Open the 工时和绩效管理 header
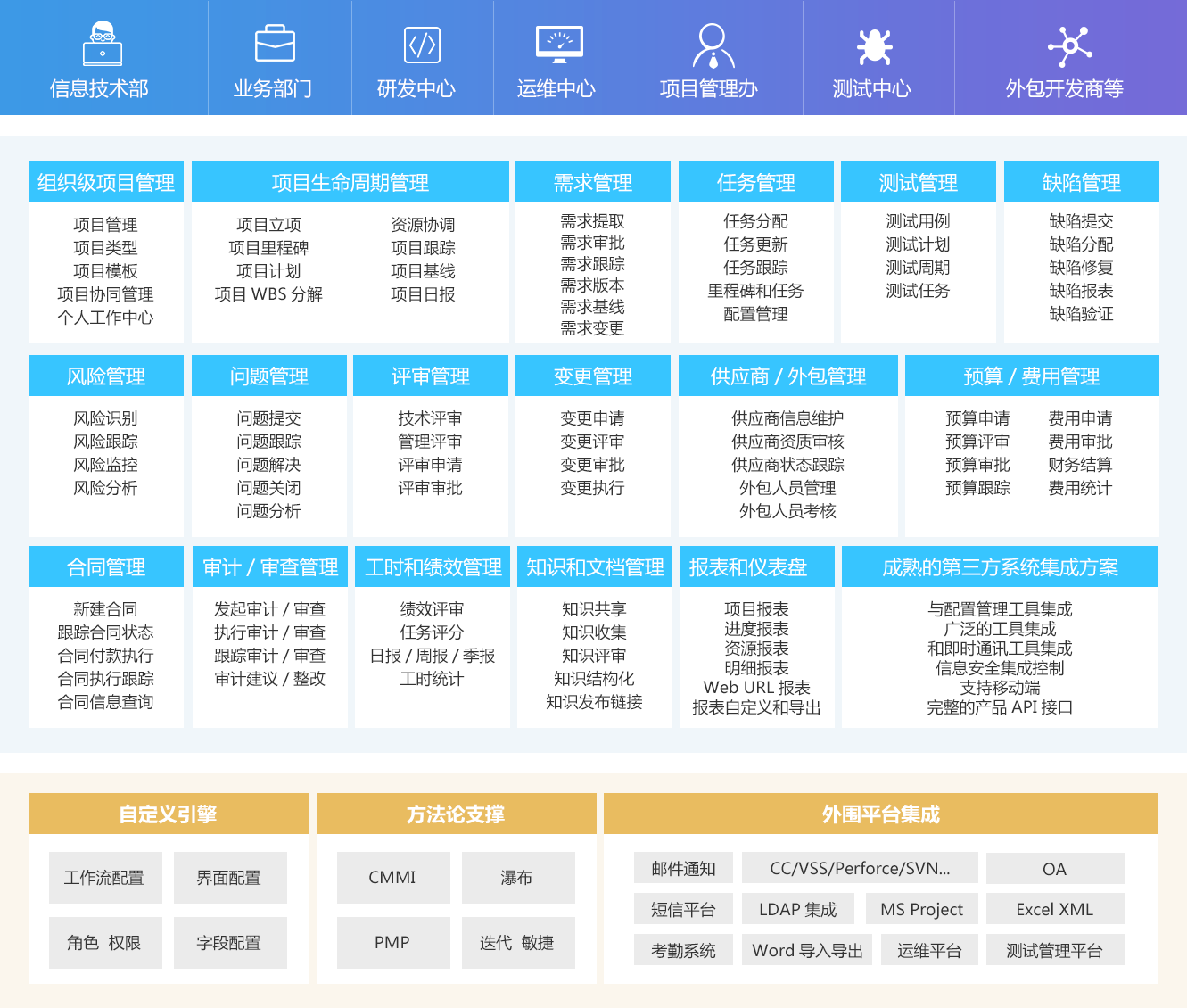Image resolution: width=1187 pixels, height=1008 pixels. click(433, 566)
